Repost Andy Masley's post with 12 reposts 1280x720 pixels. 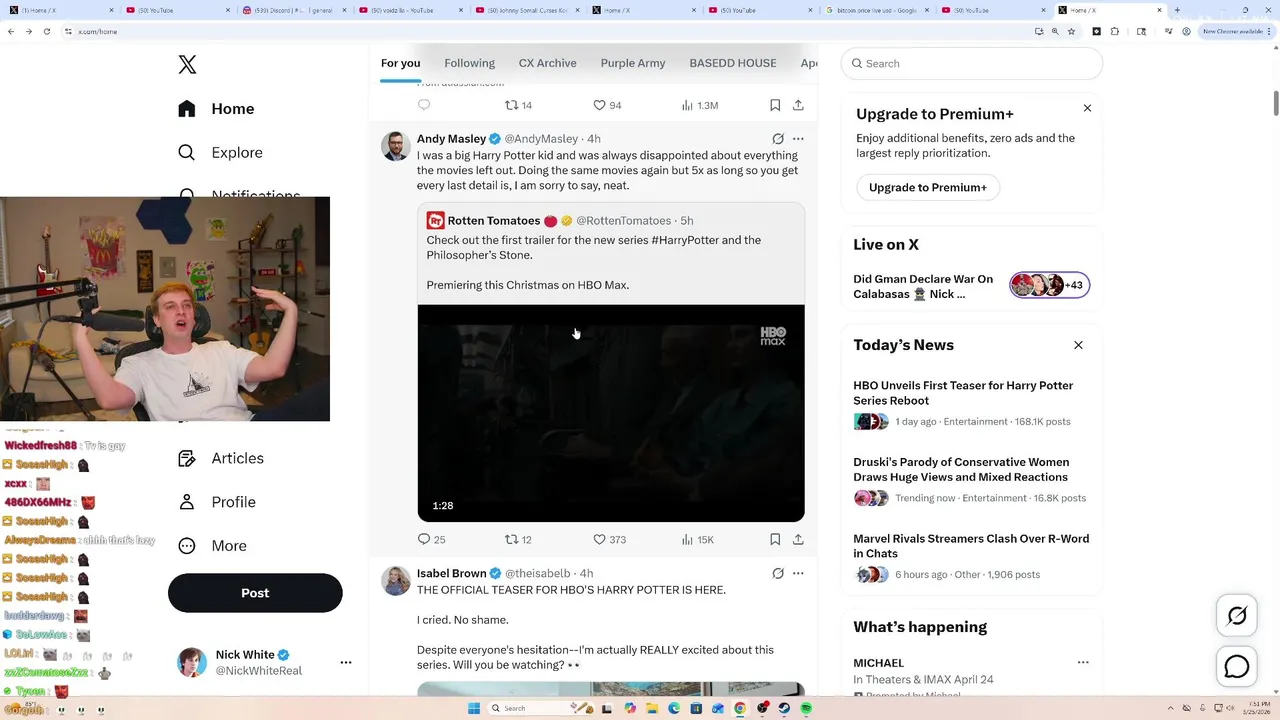pos(518,539)
